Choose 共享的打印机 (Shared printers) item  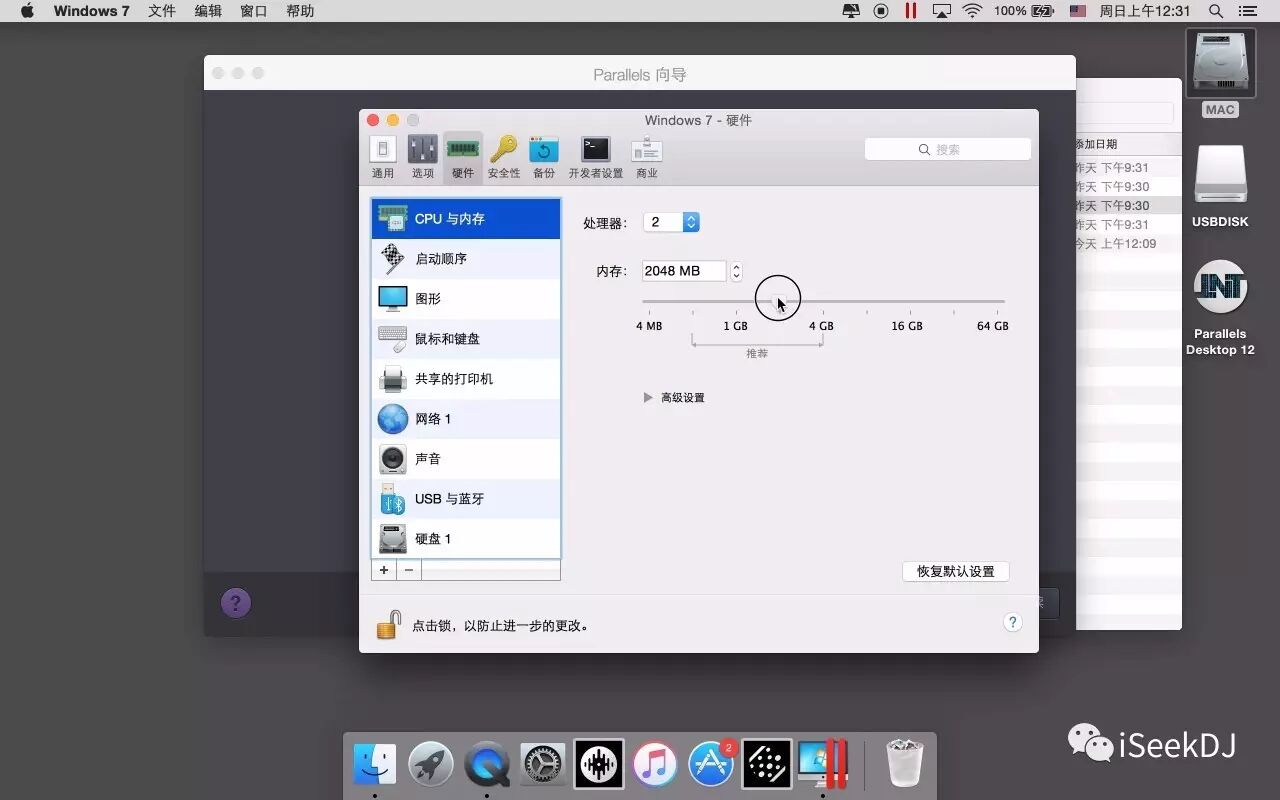[466, 379]
